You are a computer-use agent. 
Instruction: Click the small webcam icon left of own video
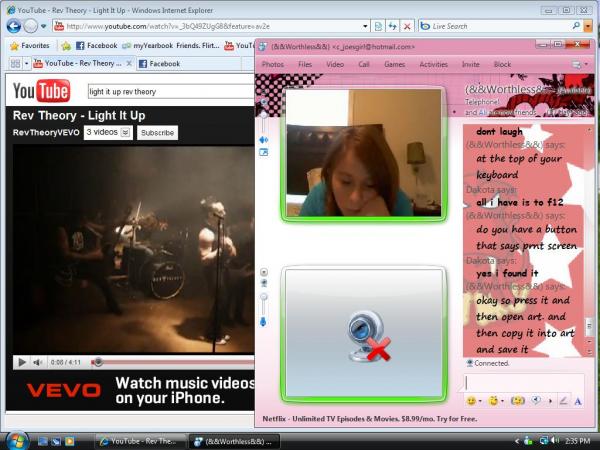(264, 283)
